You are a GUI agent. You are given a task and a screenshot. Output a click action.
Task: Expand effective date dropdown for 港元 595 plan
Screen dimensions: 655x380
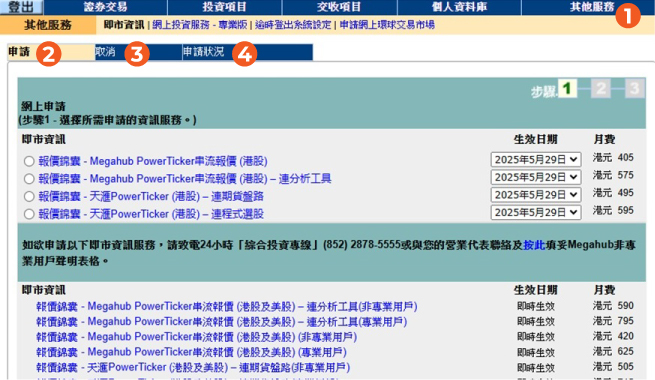point(536,212)
